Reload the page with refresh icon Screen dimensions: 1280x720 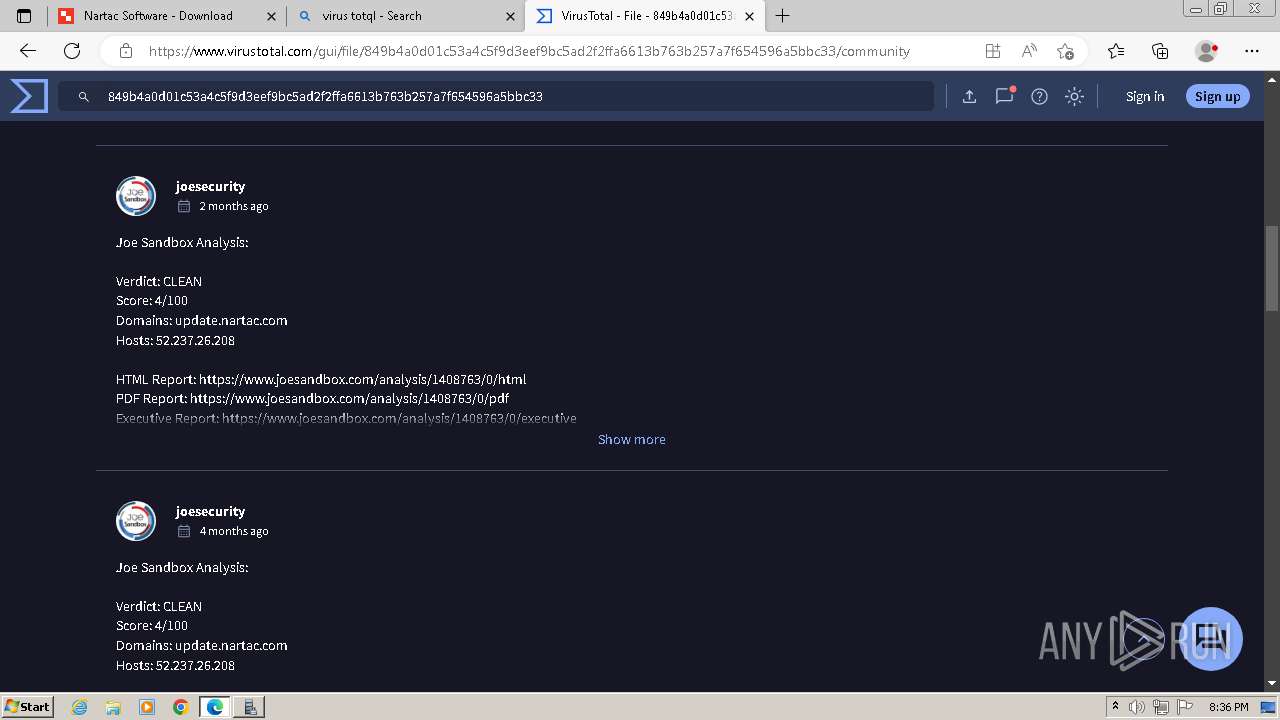pyautogui.click(x=72, y=51)
